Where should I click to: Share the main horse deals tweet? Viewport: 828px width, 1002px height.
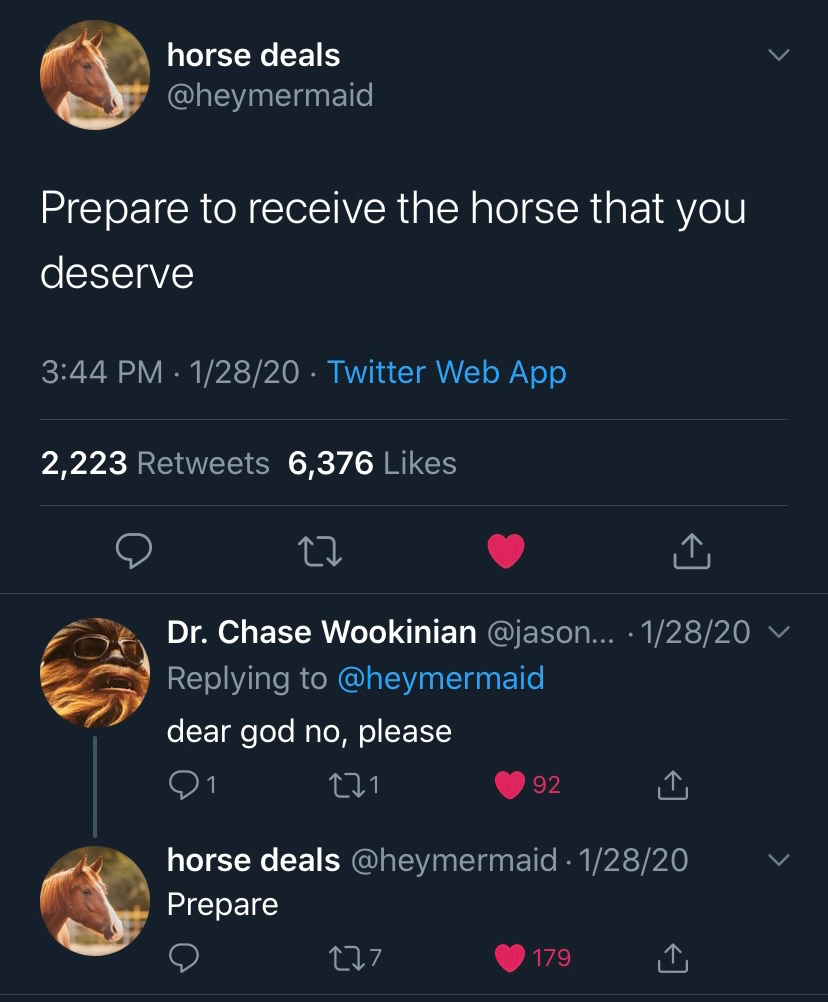point(693,550)
